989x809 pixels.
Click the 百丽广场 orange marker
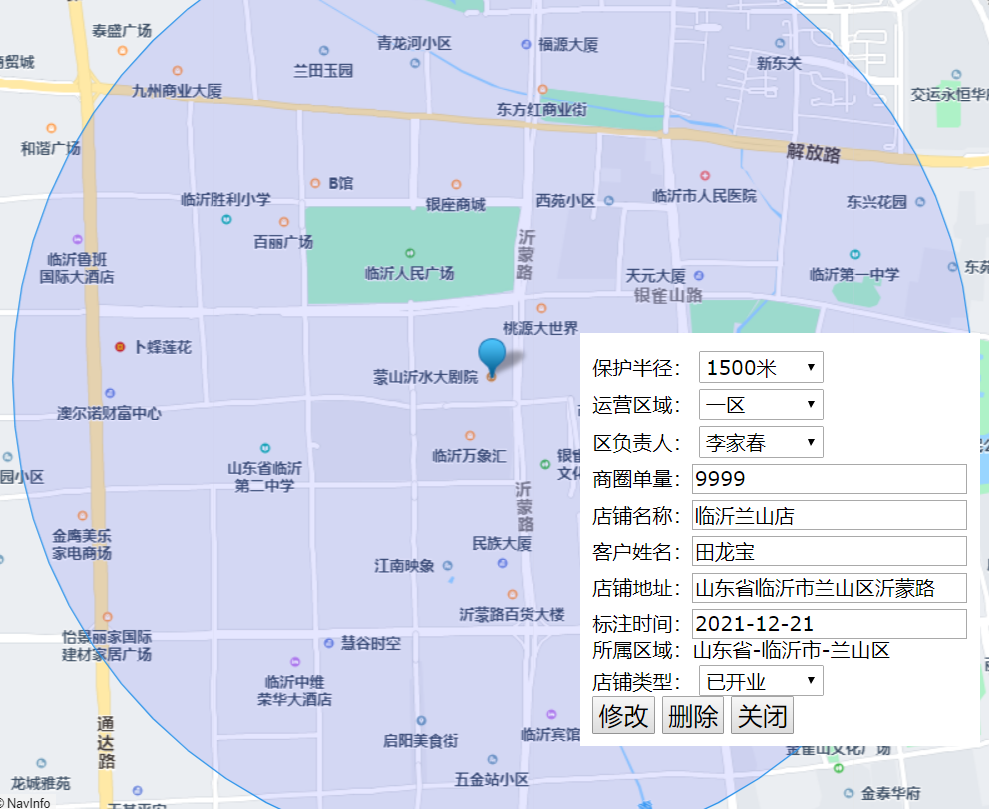[x=284, y=222]
